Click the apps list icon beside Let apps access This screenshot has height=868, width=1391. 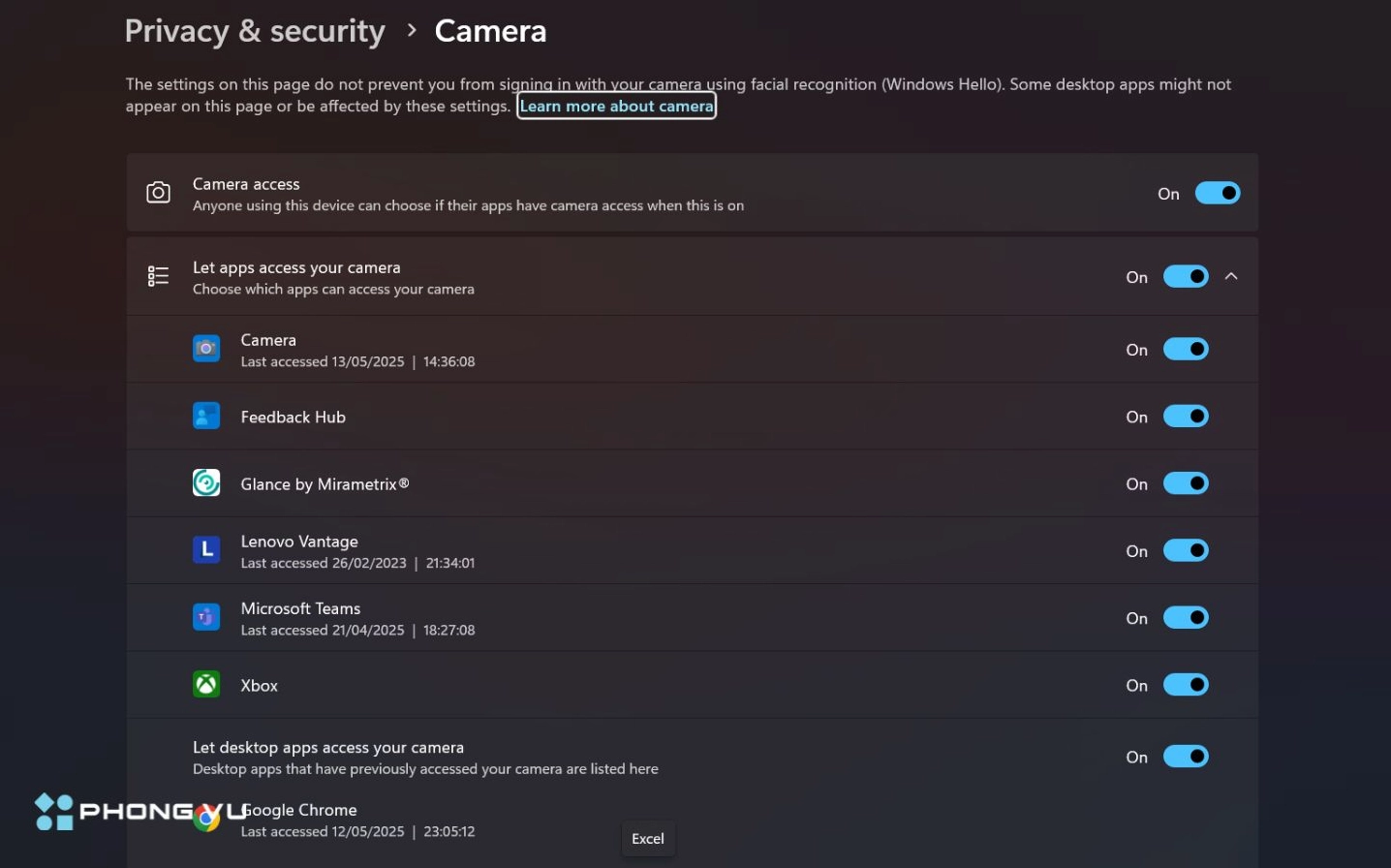click(158, 276)
